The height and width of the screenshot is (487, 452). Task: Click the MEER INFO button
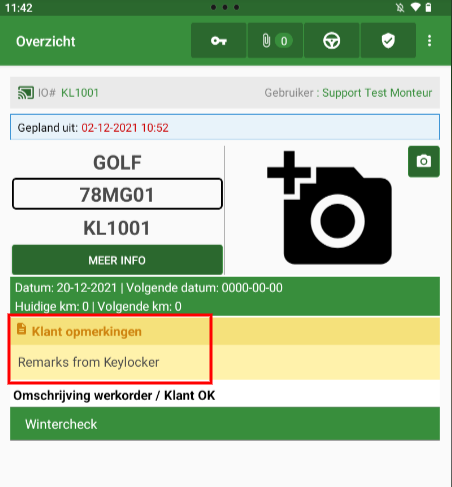[117, 260]
